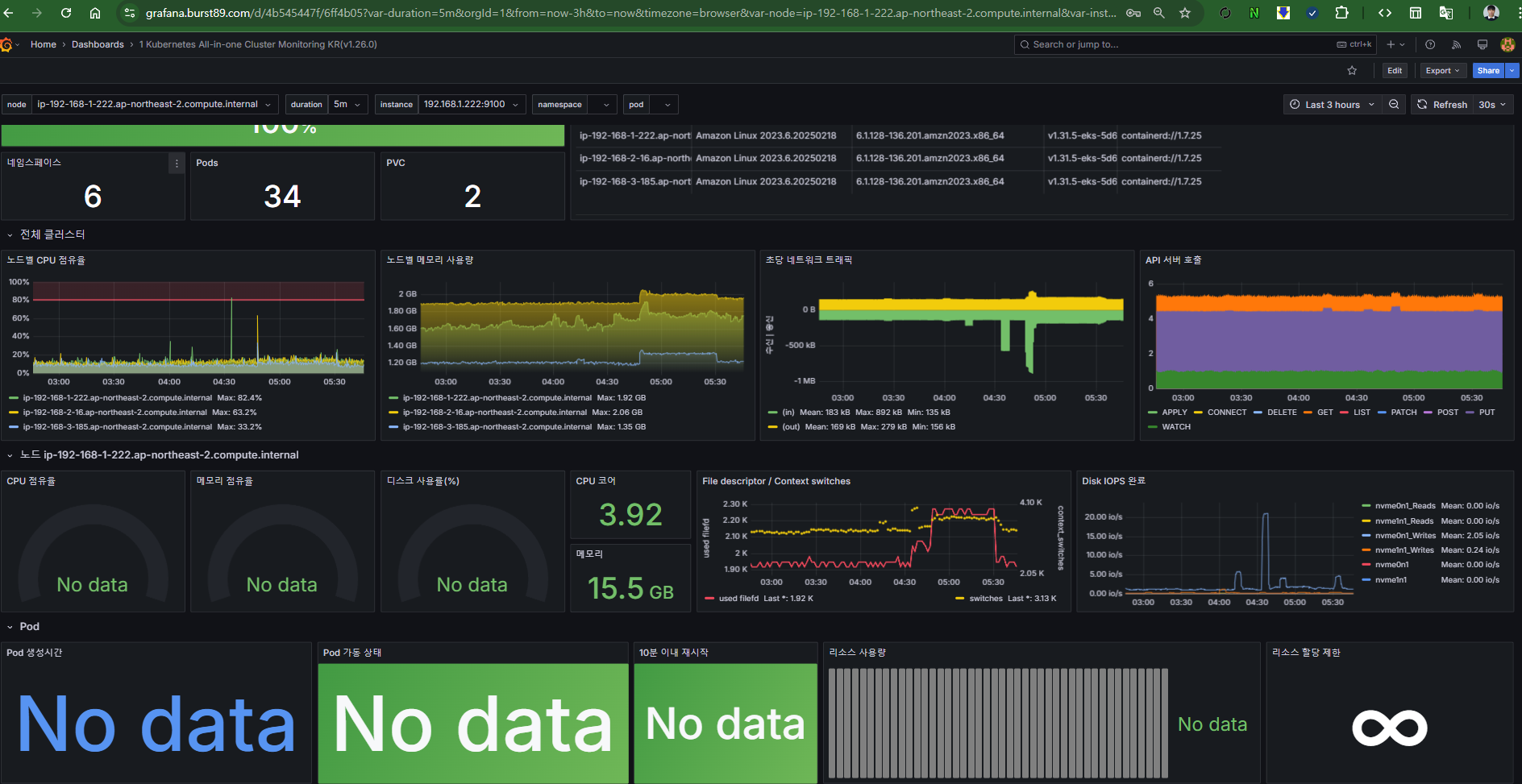This screenshot has width=1522, height=784.
Task: Click the zoom out time range icon
Action: tap(1394, 105)
